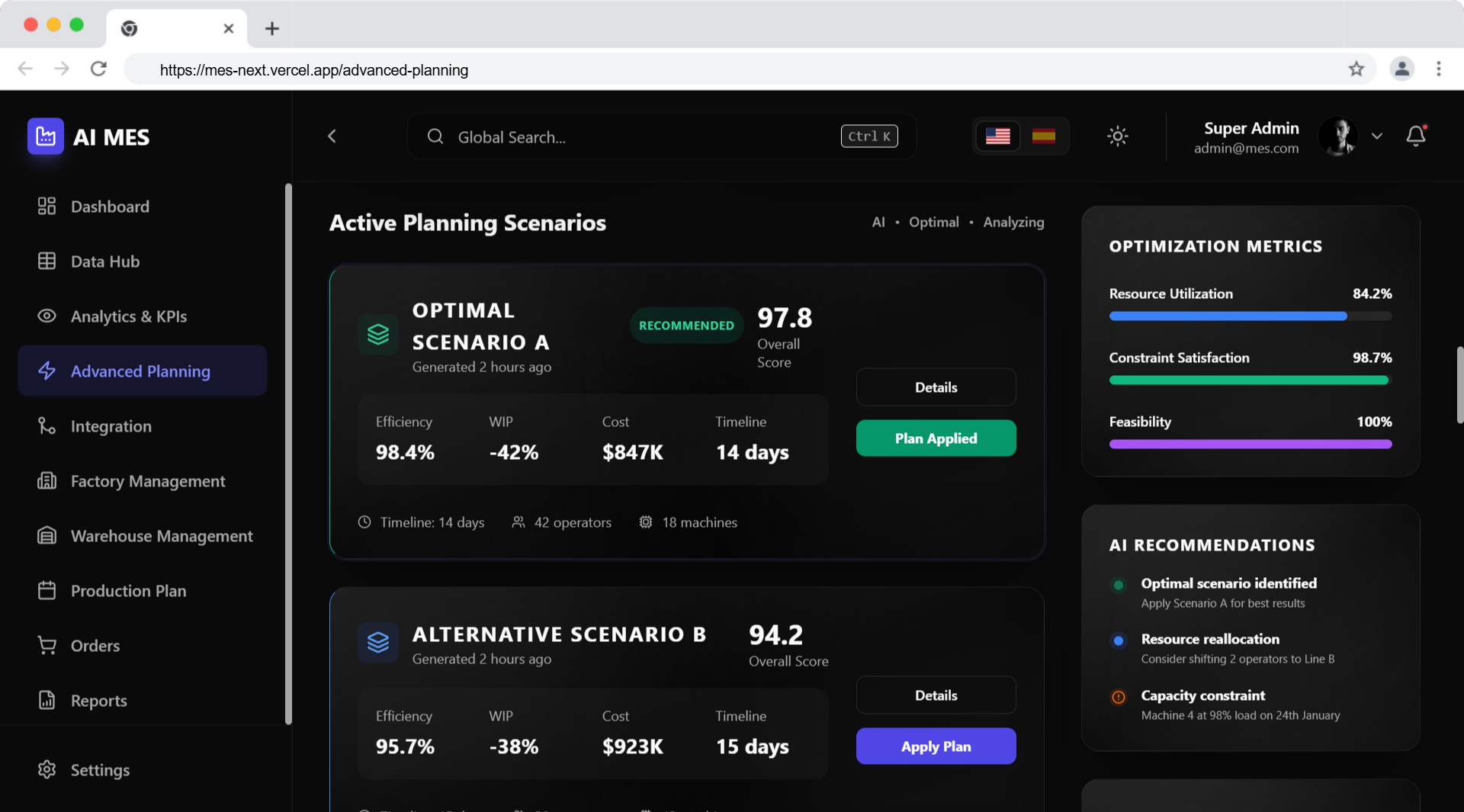Open the browser three-dot menu

click(x=1439, y=69)
